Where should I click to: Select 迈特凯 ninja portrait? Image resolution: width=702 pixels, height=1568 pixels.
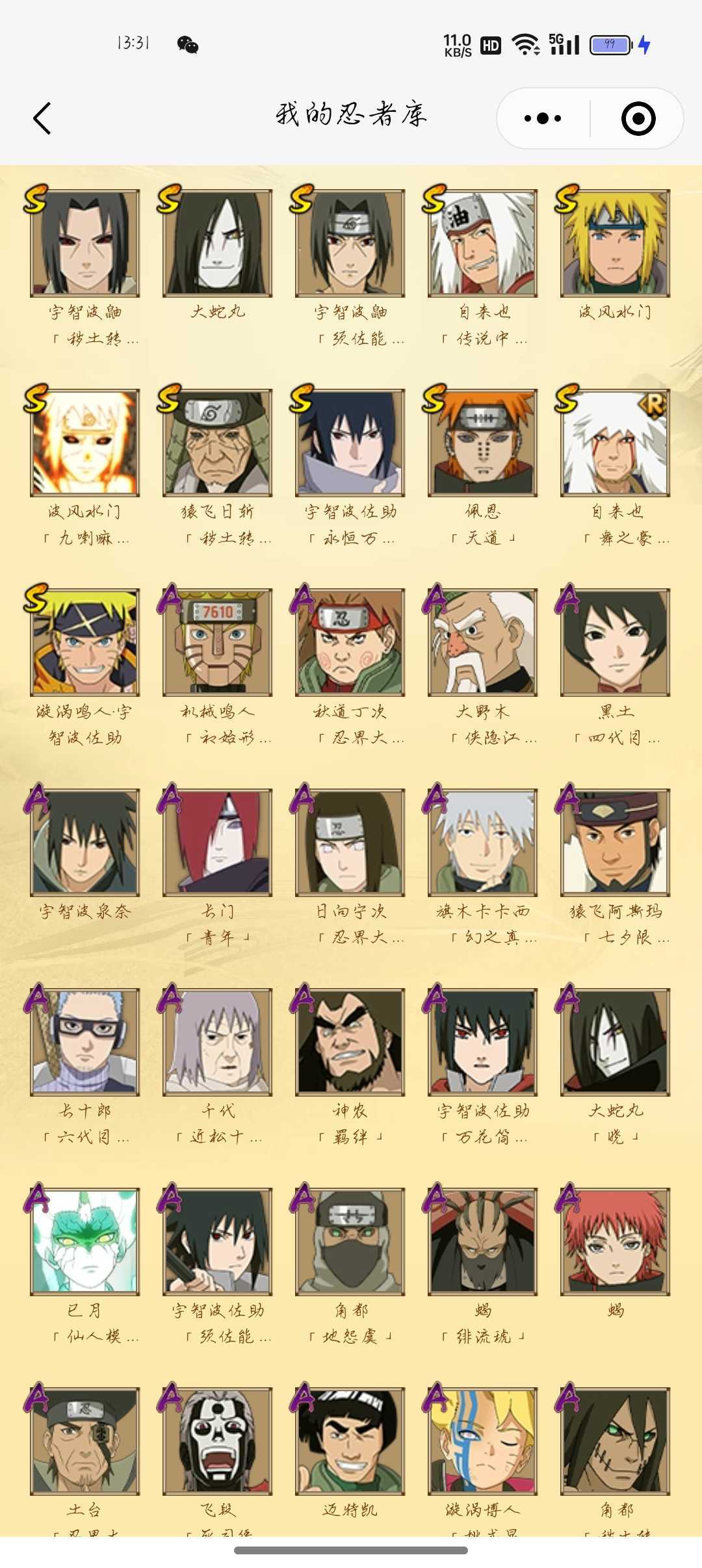(350, 1441)
